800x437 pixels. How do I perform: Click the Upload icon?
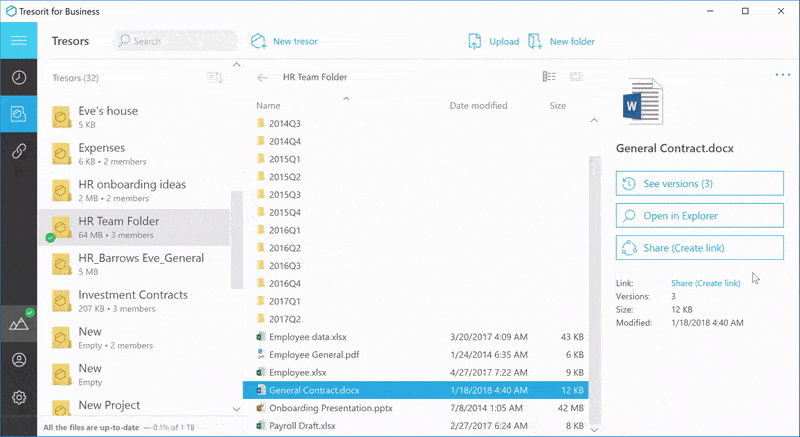[x=474, y=41]
